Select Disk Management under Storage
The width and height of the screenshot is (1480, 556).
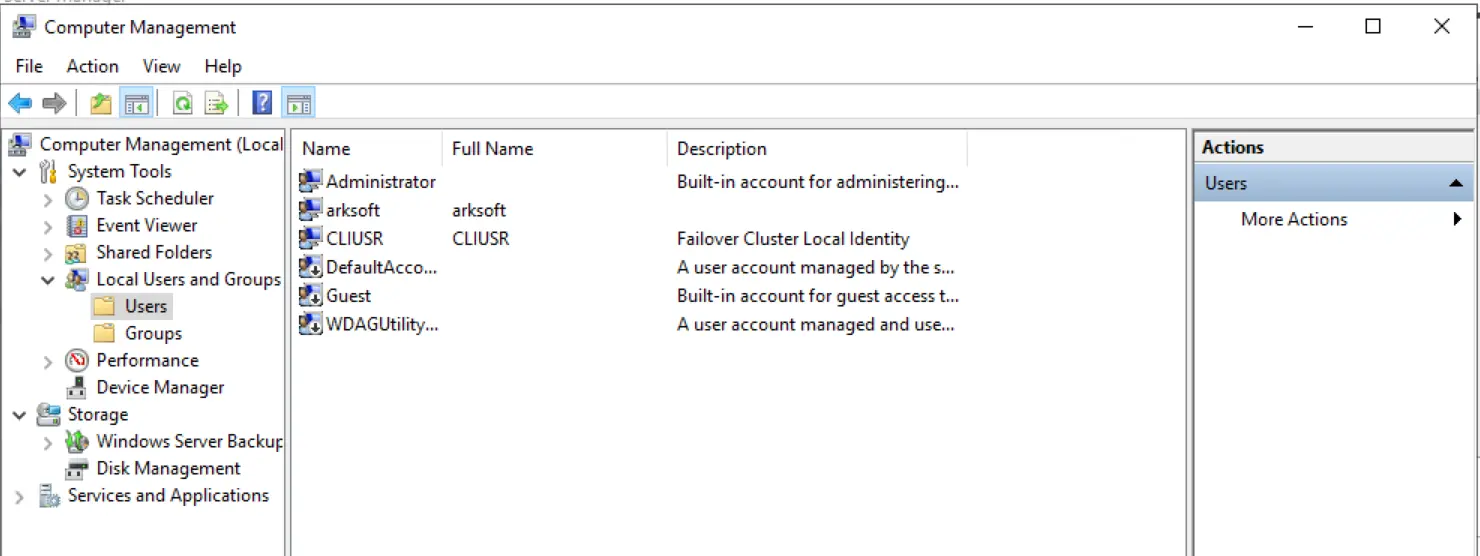(168, 469)
